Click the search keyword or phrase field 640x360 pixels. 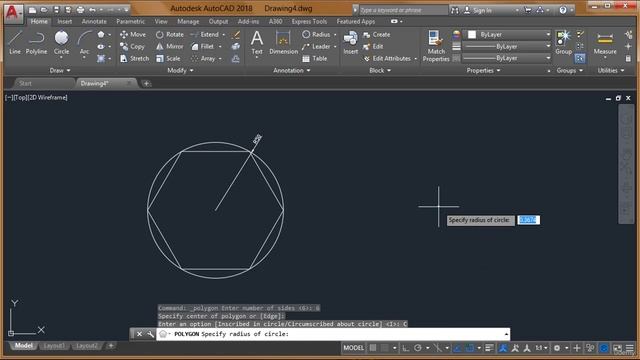point(403,10)
